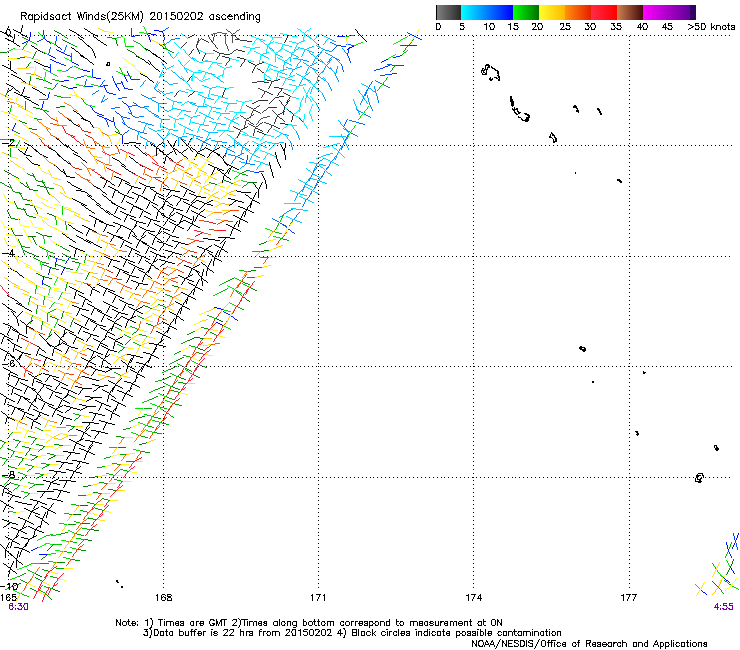The width and height of the screenshot is (740, 650).
Task: Click the green 15-20 knots color band
Action: pos(526,12)
